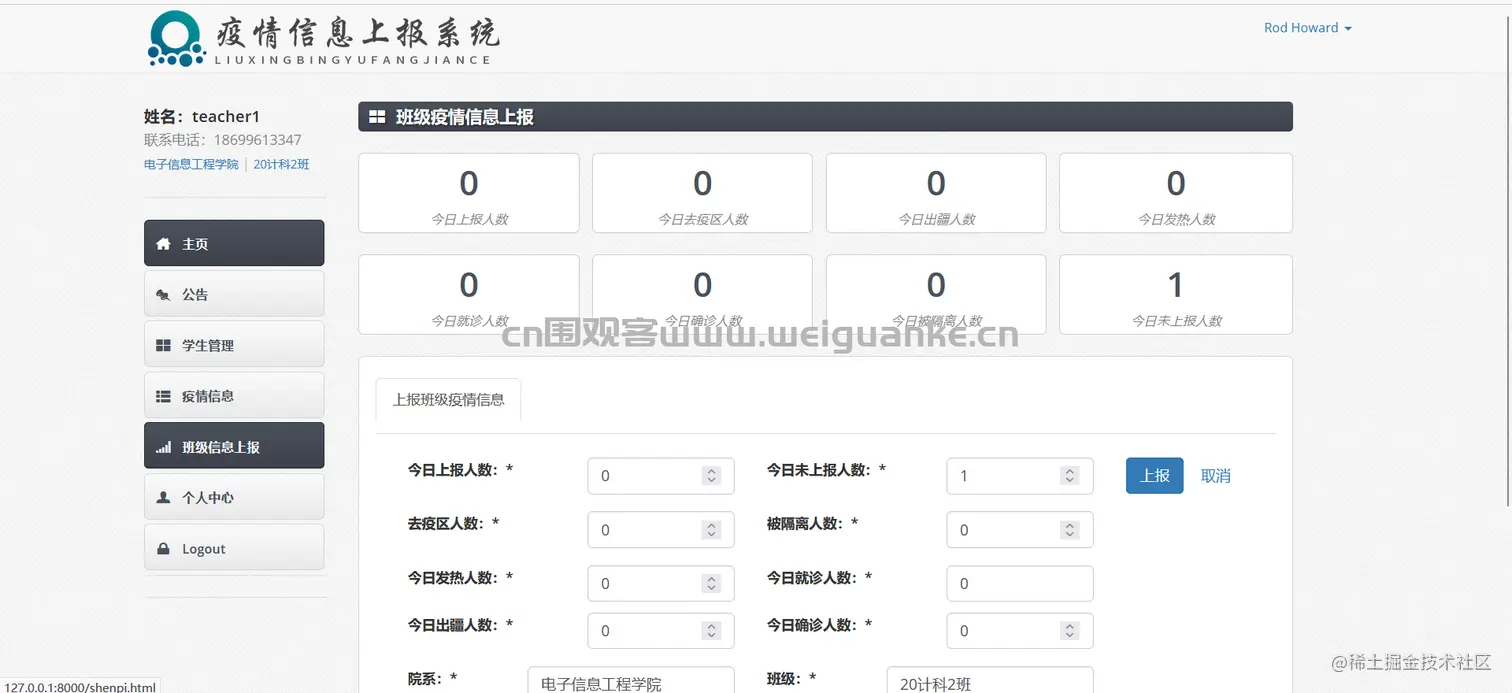Image resolution: width=1512 pixels, height=693 pixels.
Task: Click the lock icon beside Logout
Action: point(163,549)
